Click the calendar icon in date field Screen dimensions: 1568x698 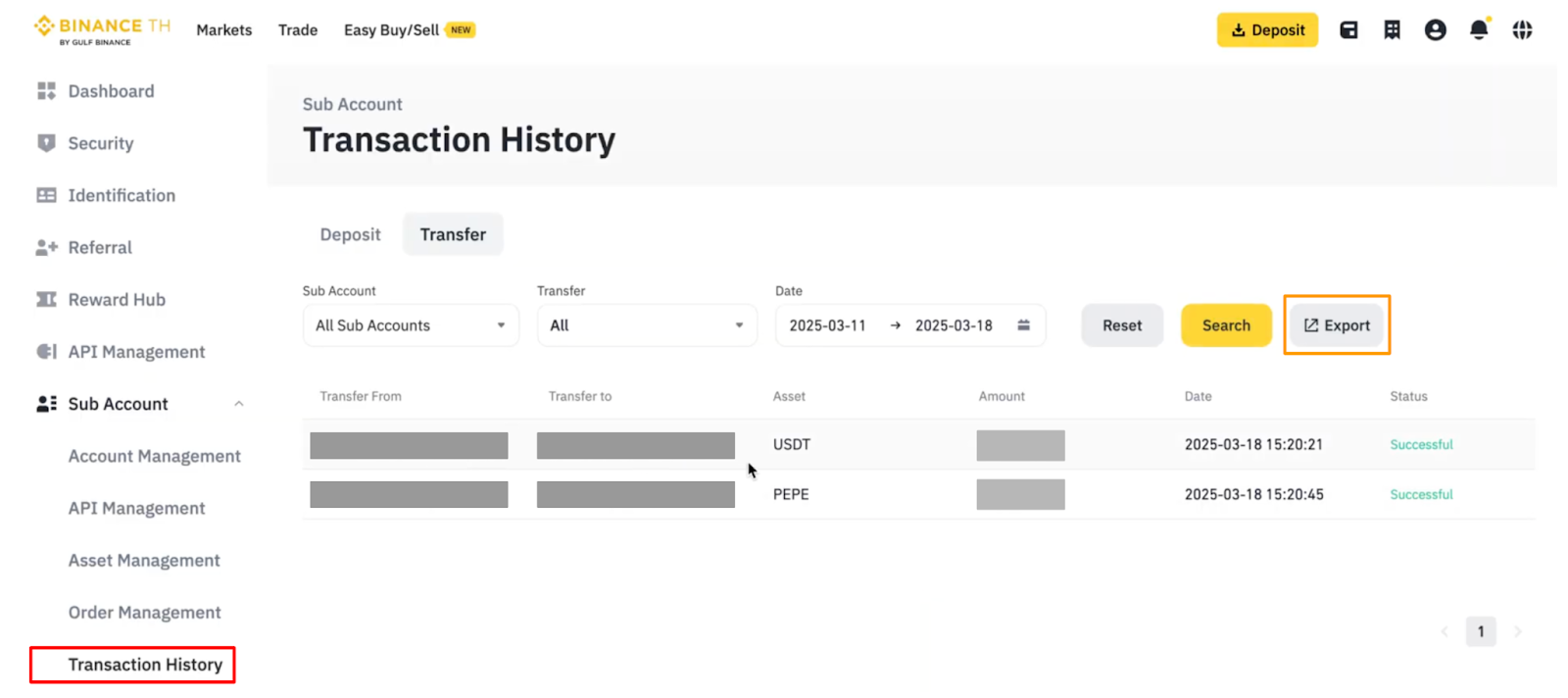tap(1023, 325)
